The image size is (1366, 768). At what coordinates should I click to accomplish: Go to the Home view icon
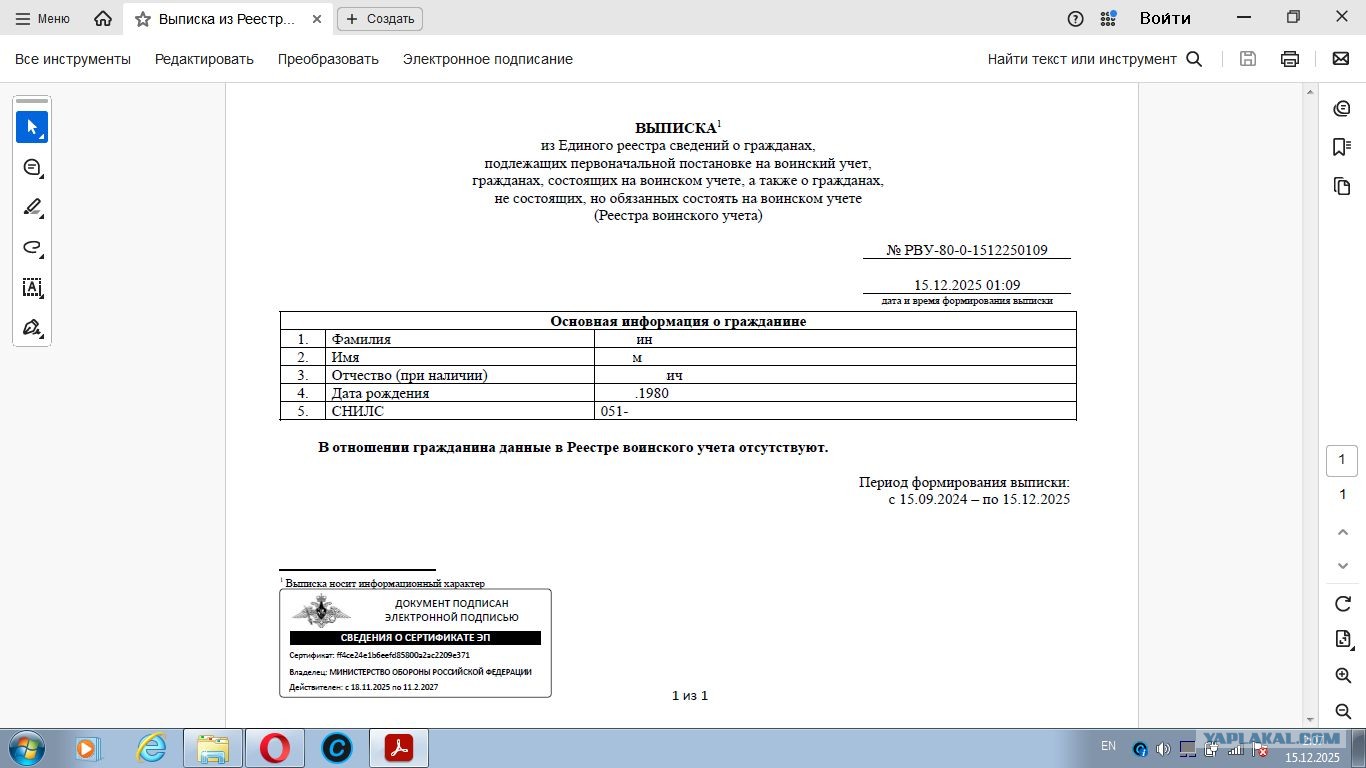pyautogui.click(x=102, y=18)
